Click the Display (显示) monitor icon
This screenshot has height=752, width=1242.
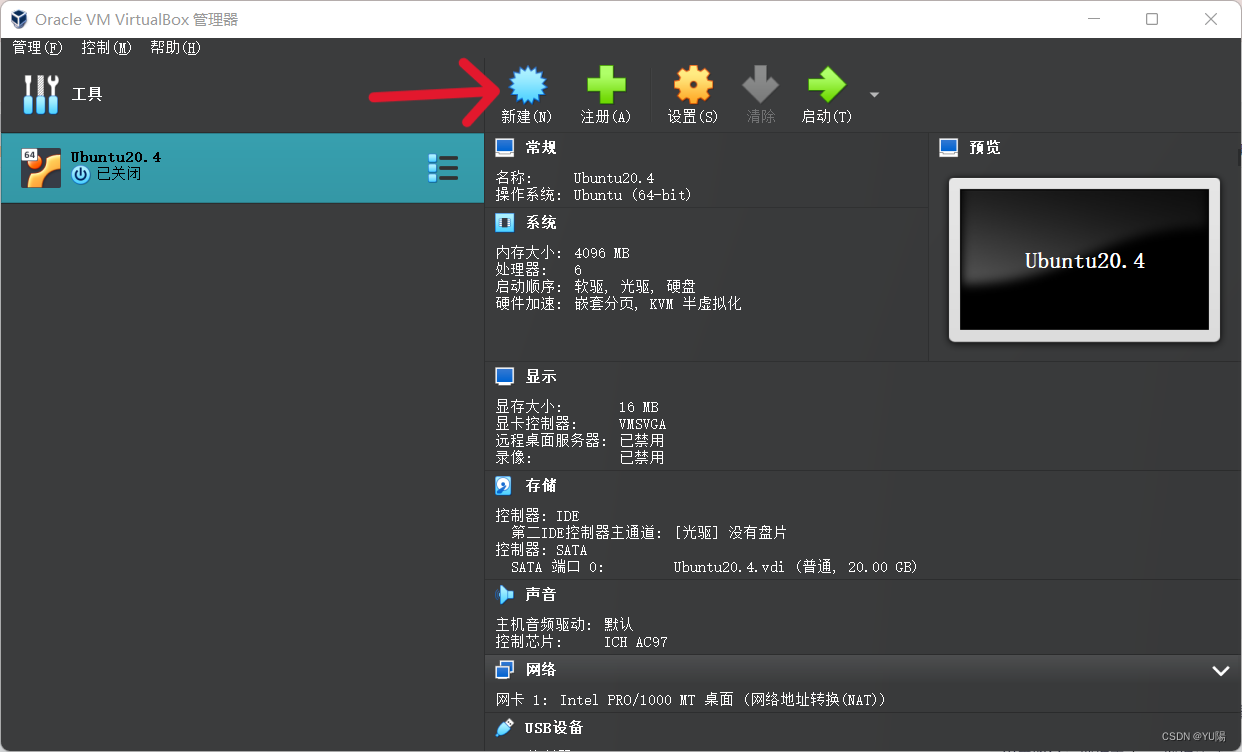[505, 376]
